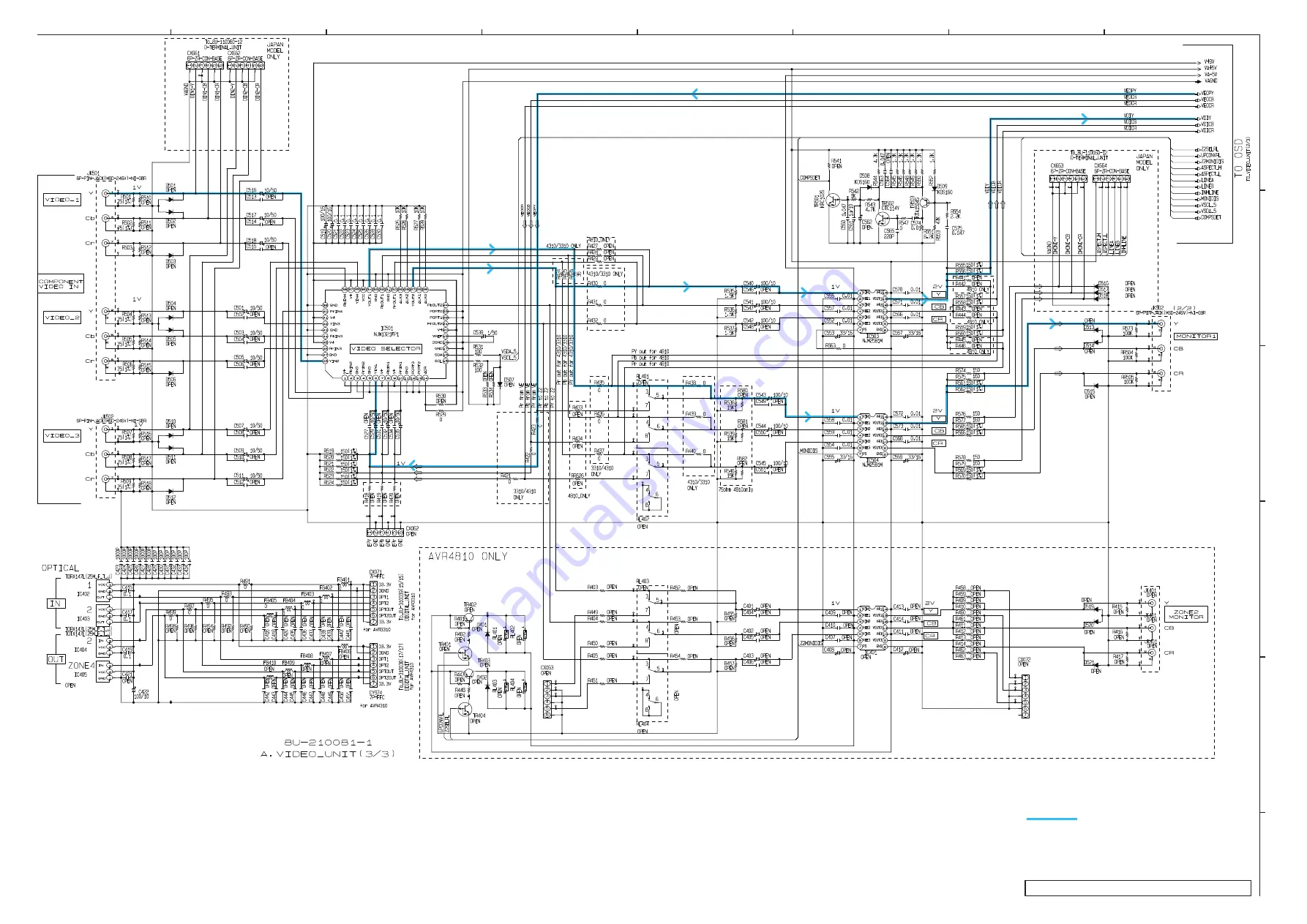Select the COMPONENT VIDEO IN label
Screen dimensions: 1307x924
61,284
